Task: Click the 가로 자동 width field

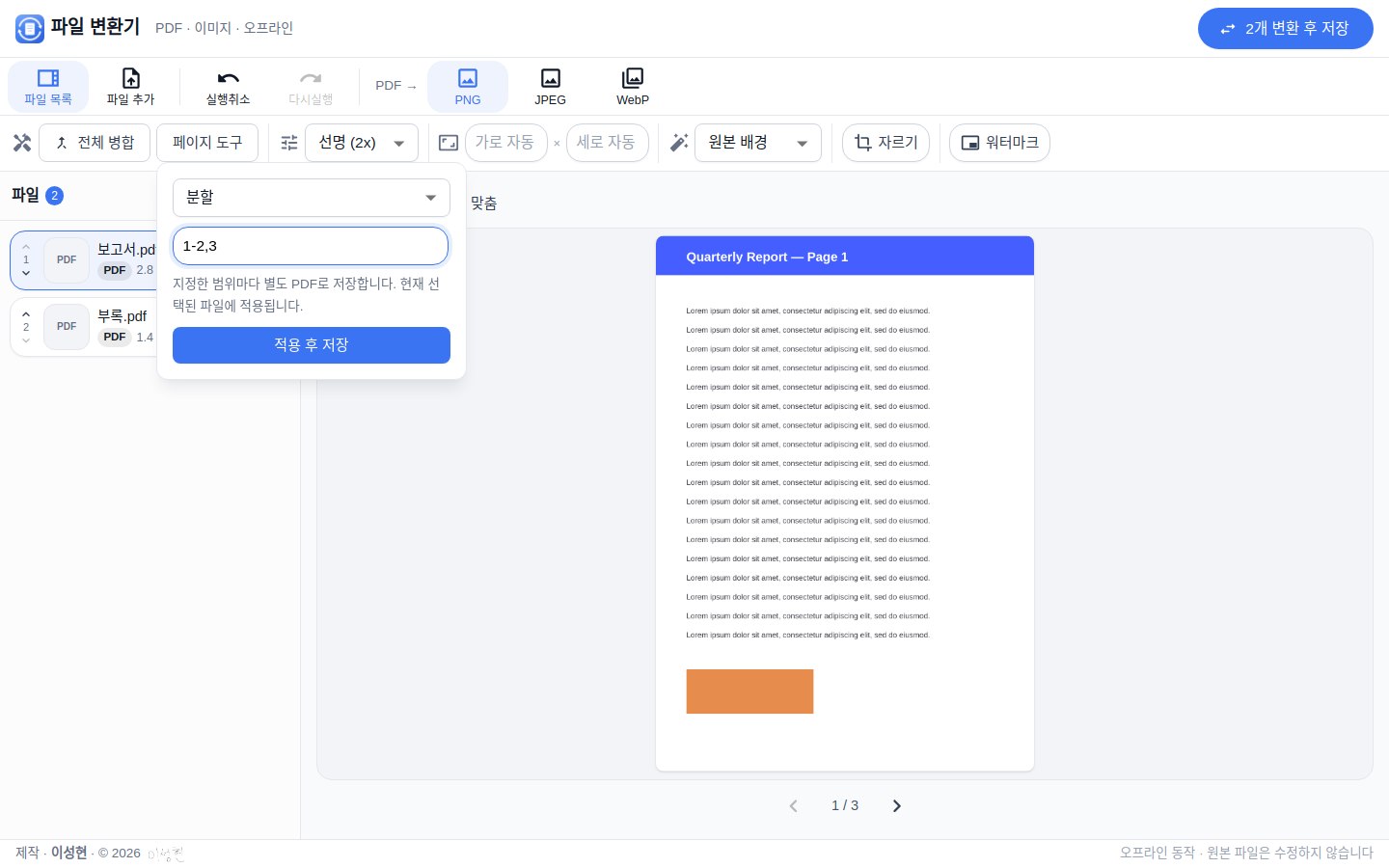Action: (x=506, y=143)
